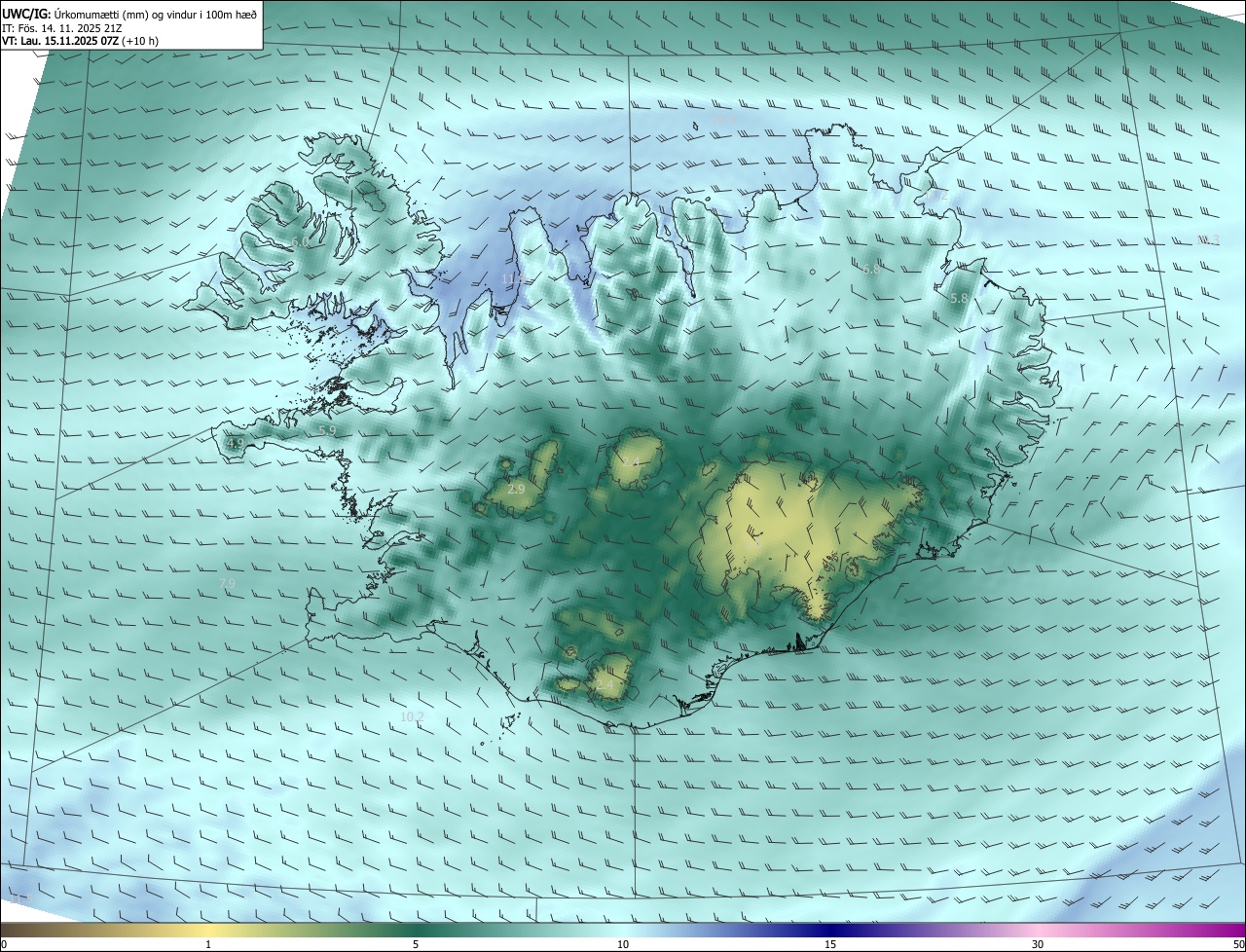Screen dimensions: 1246x952
Task: Click the 7.9 value over the sea
Action: coord(226,583)
